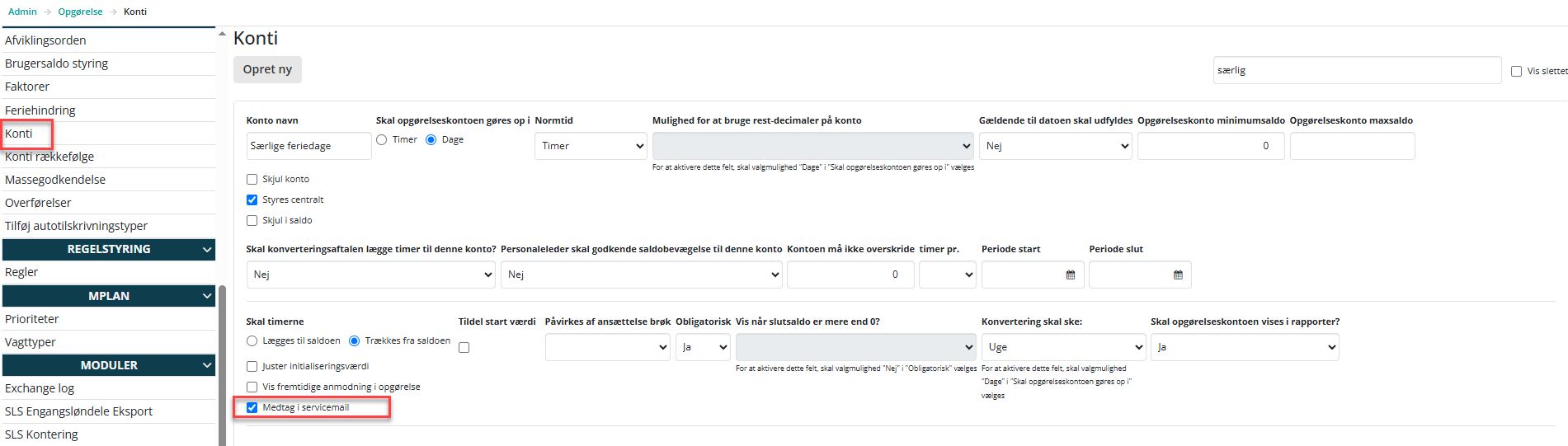Choose Lægges til saldoen radio option
Image resolution: width=1568 pixels, height=446 pixels.
252,340
